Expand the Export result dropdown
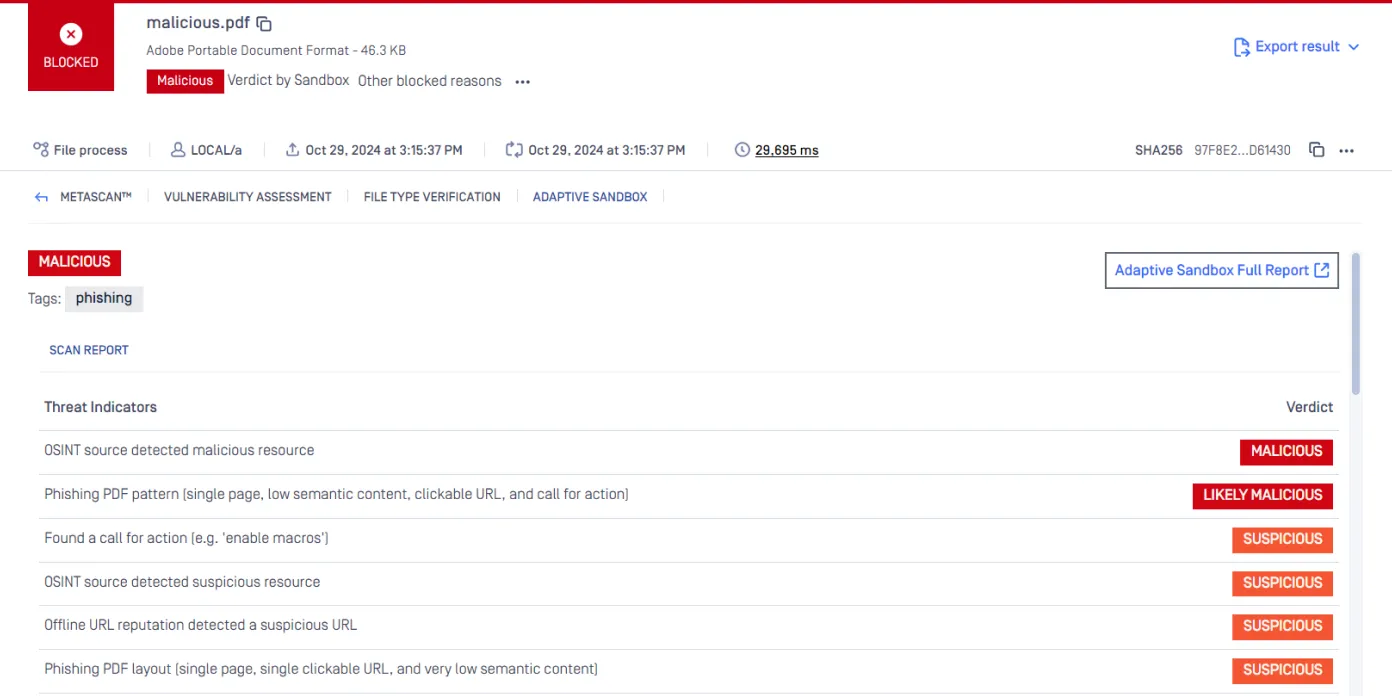 pos(1354,47)
